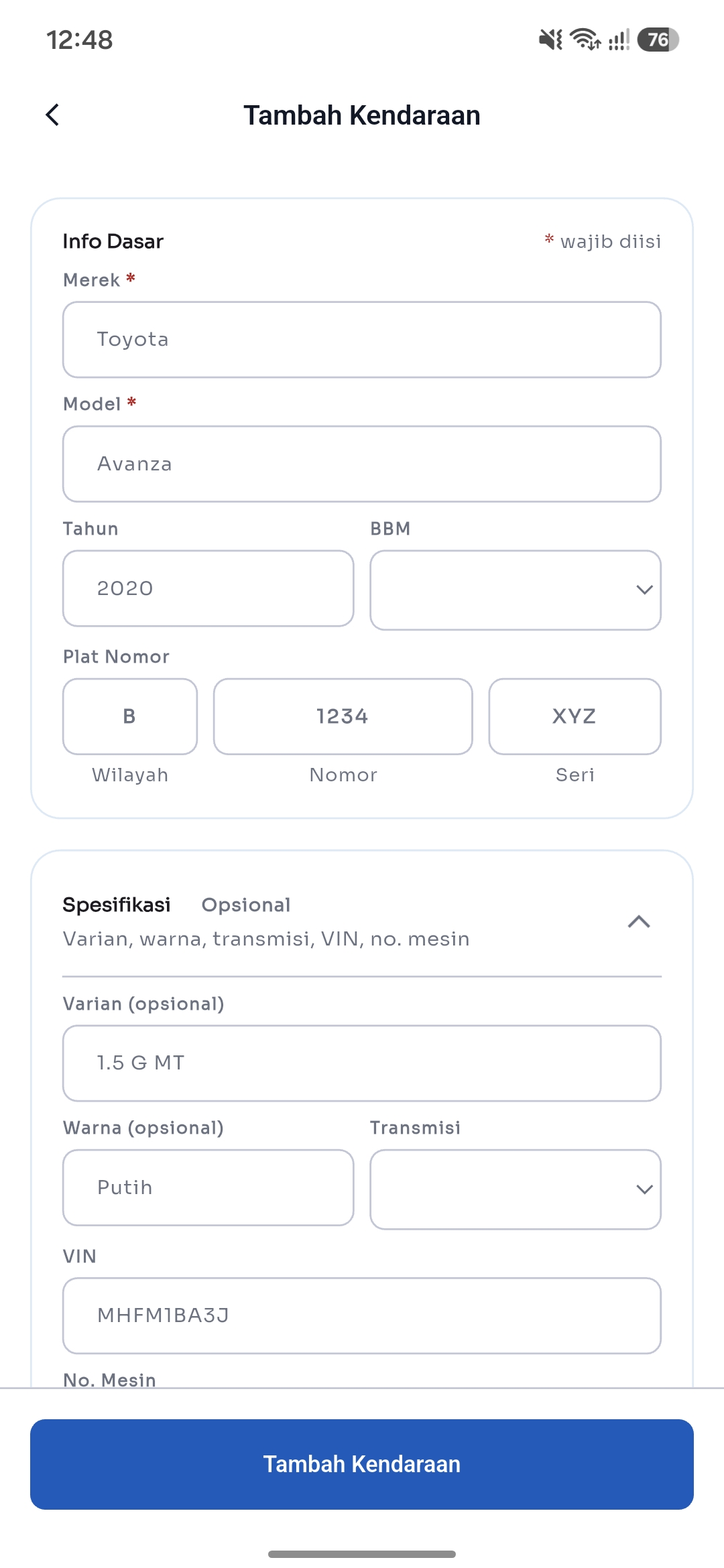Click the Varian field showing 1.5 G MT
This screenshot has width=724, height=1568.
click(362, 1063)
